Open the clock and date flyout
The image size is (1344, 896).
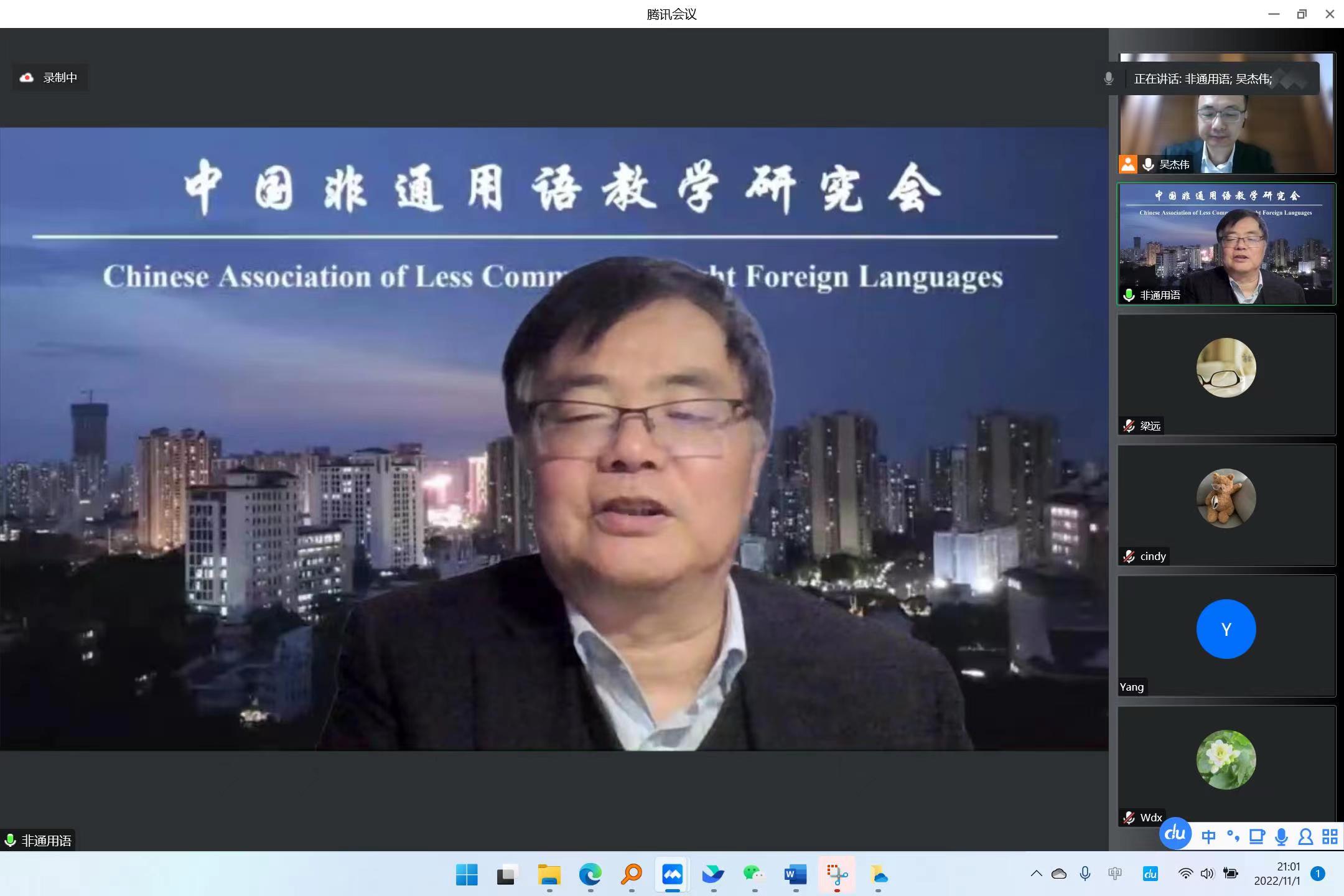click(x=1277, y=874)
